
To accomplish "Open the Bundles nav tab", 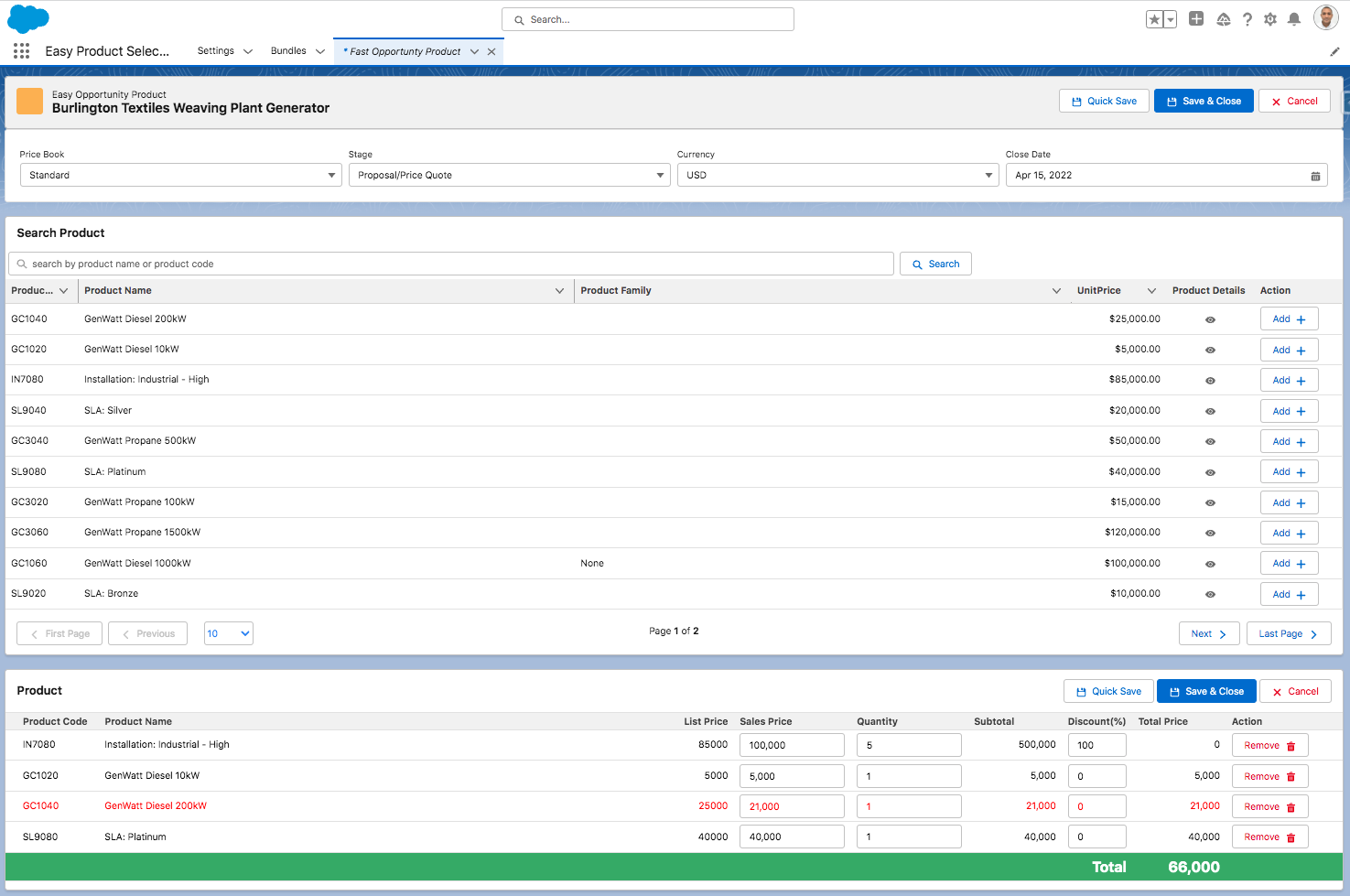I will [x=288, y=51].
